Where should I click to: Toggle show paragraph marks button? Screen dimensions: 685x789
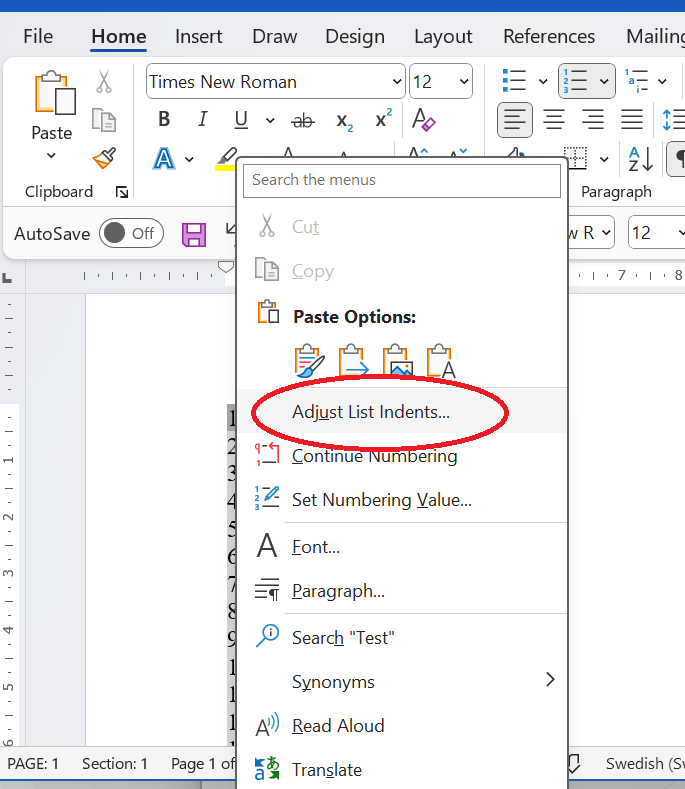pos(677,159)
